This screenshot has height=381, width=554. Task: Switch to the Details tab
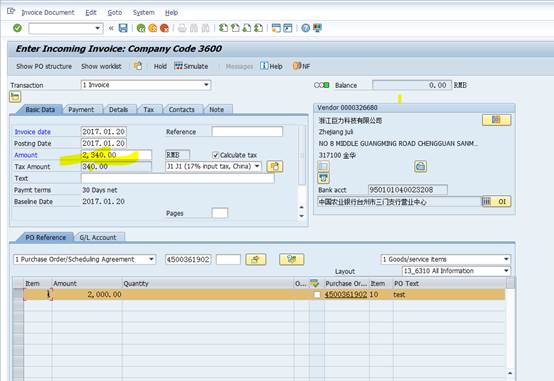tap(118, 110)
